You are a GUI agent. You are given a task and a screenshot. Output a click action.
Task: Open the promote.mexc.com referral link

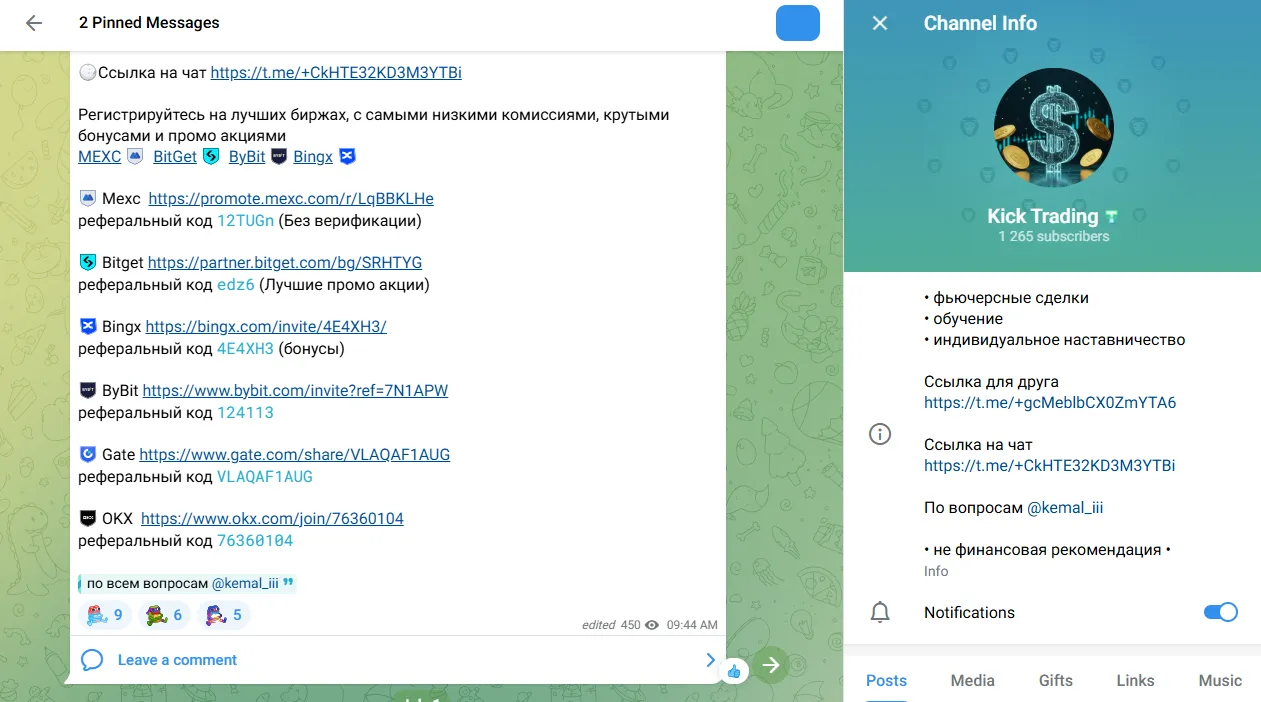tap(291, 198)
